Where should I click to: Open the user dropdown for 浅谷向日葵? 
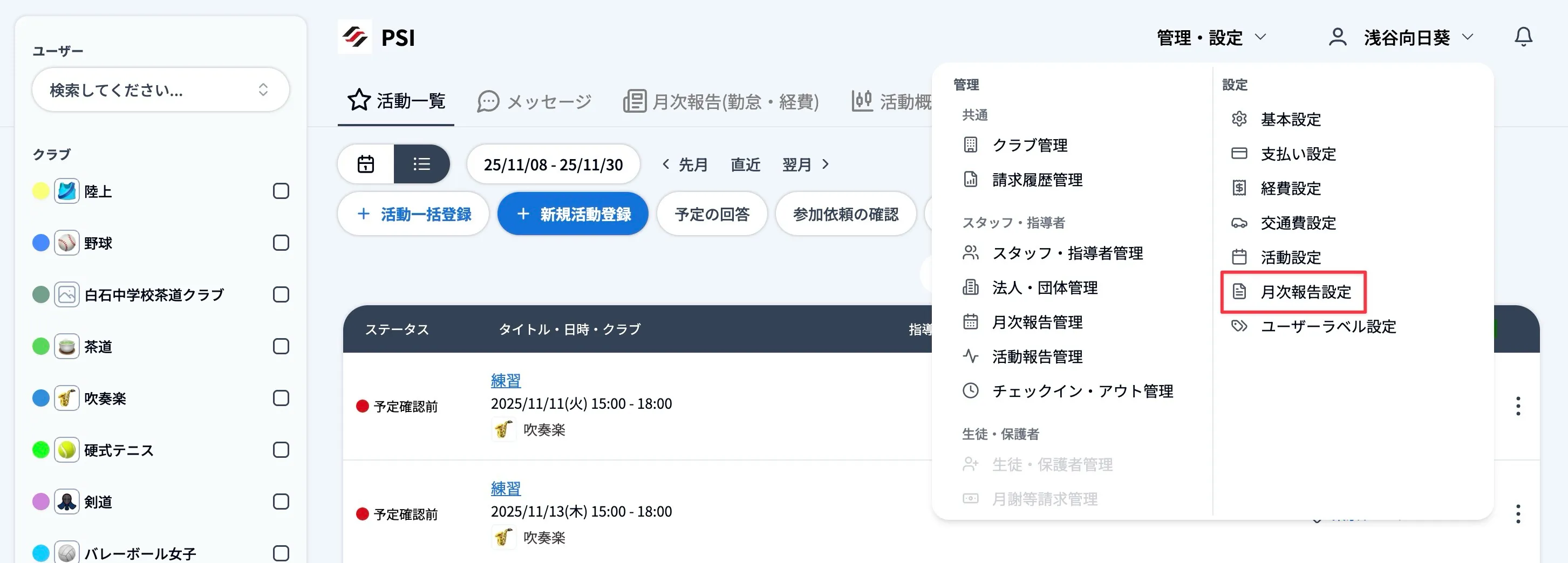1411,37
